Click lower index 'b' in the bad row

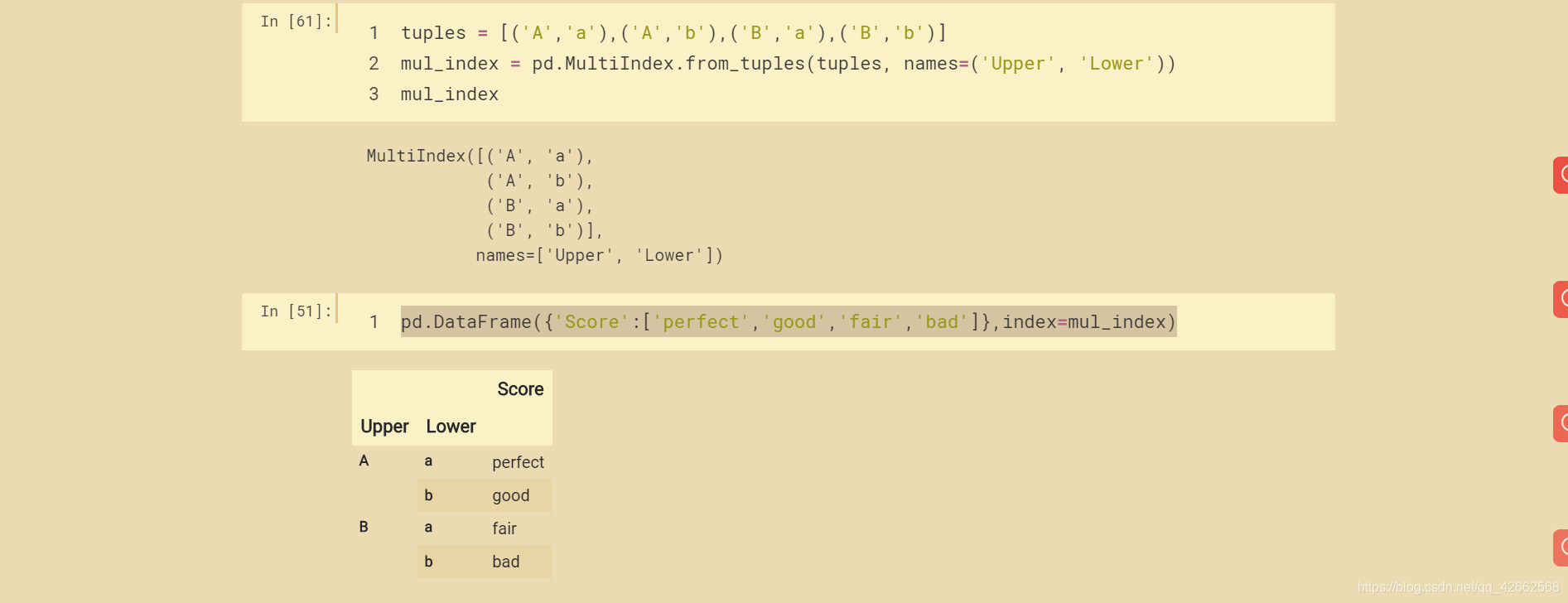pyautogui.click(x=428, y=562)
